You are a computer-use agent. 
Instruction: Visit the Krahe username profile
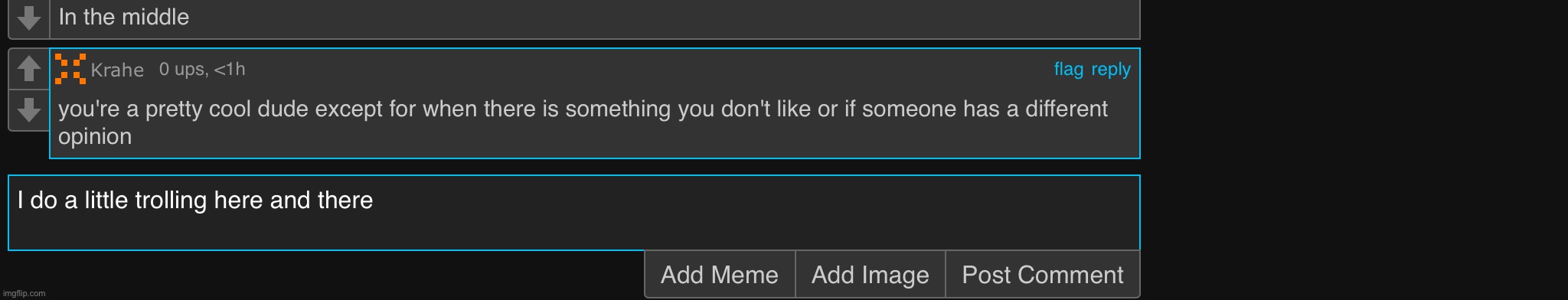117,70
